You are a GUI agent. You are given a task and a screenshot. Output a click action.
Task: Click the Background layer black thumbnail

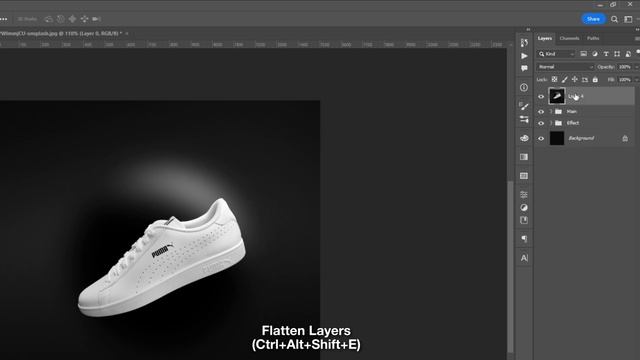557,138
